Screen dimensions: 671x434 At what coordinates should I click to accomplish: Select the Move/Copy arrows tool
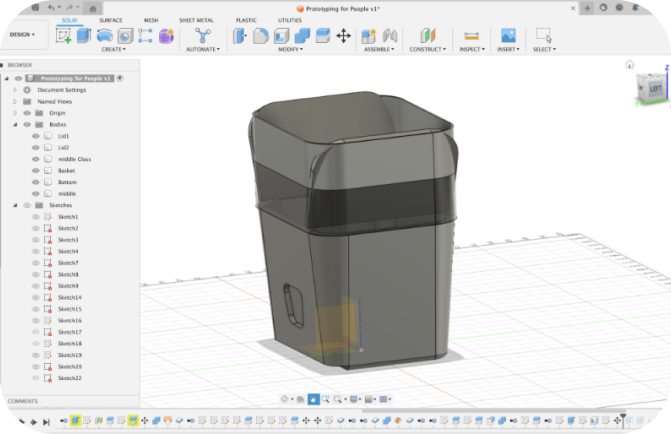344,36
